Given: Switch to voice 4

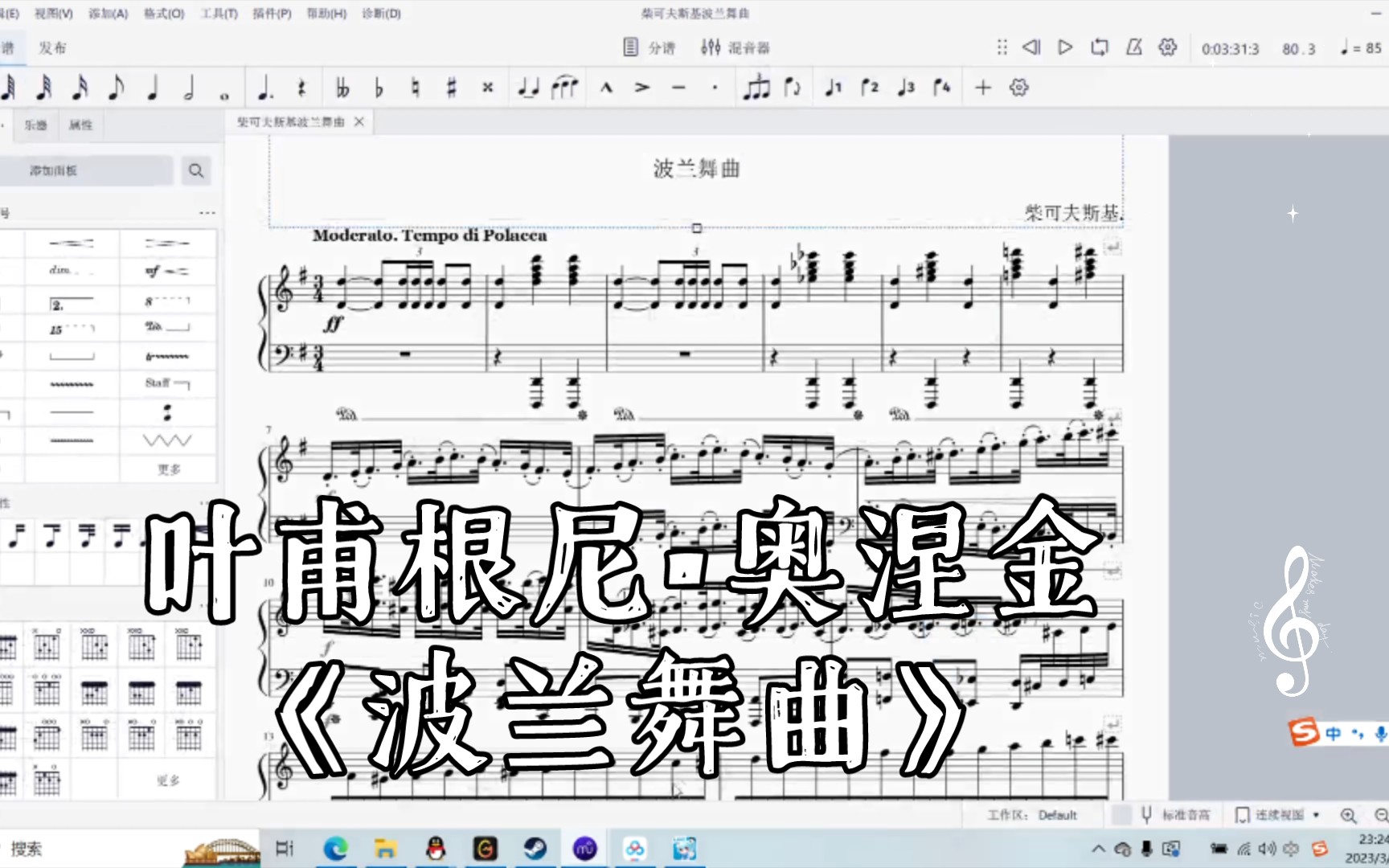Looking at the screenshot, I should (941, 87).
